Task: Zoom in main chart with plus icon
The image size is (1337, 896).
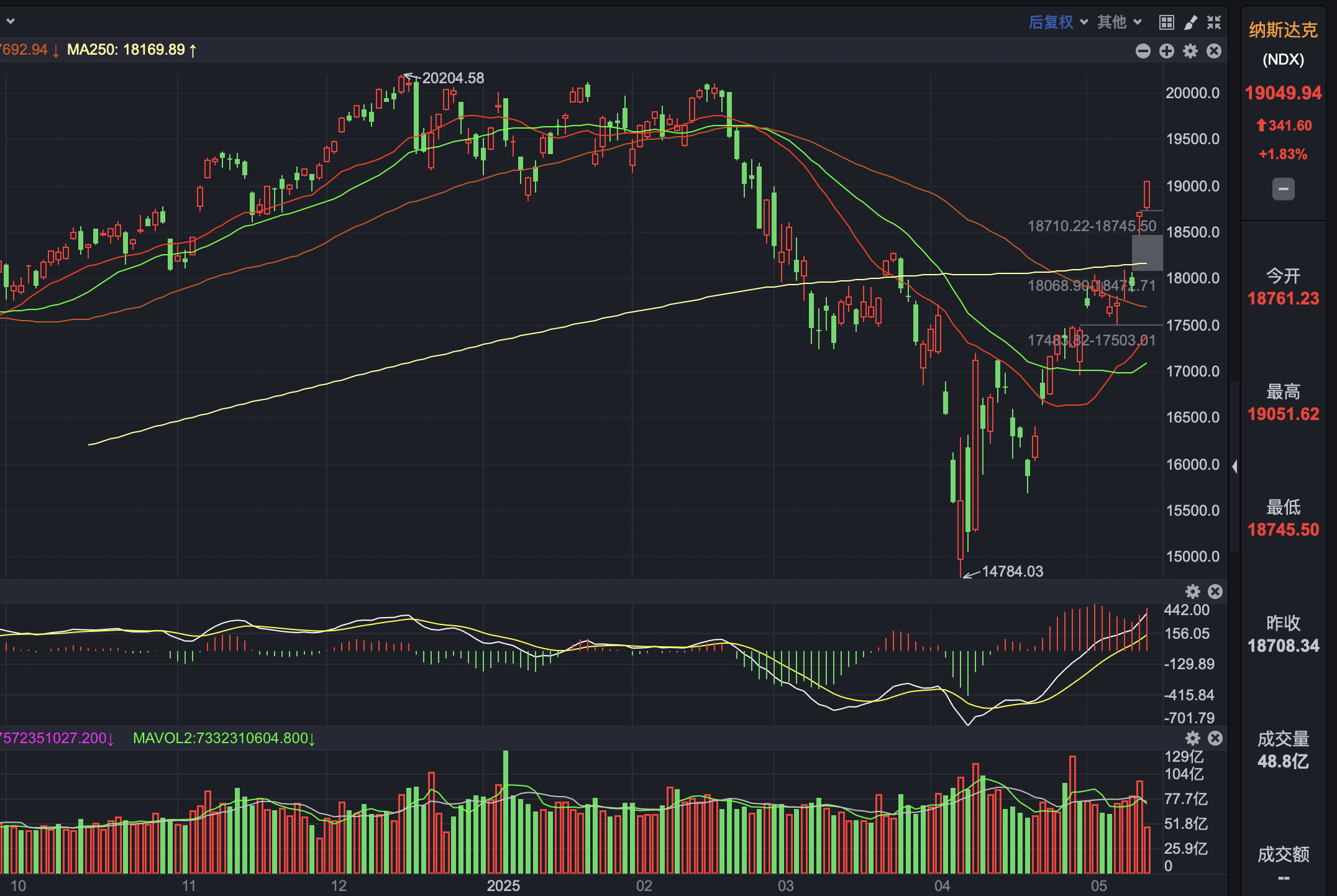Action: click(1166, 51)
